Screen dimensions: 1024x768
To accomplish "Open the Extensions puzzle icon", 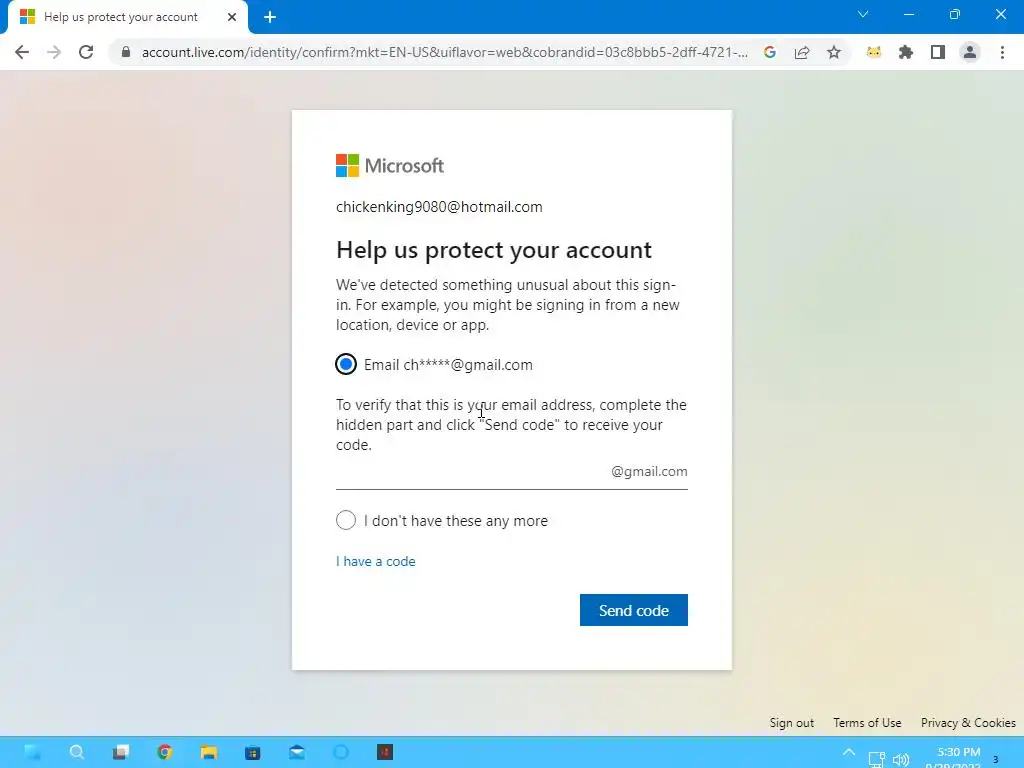I will [x=906, y=52].
